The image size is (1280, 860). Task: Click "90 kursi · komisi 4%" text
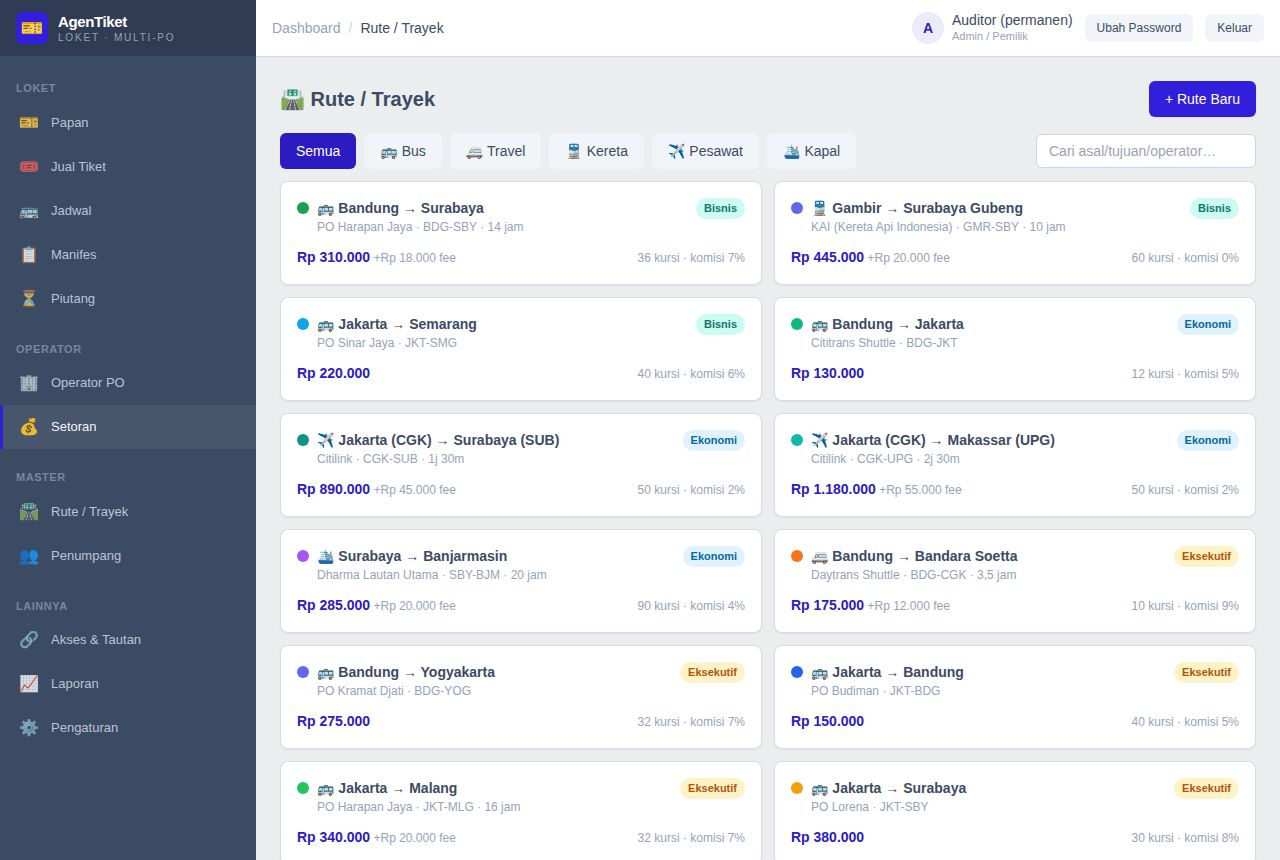(x=691, y=606)
